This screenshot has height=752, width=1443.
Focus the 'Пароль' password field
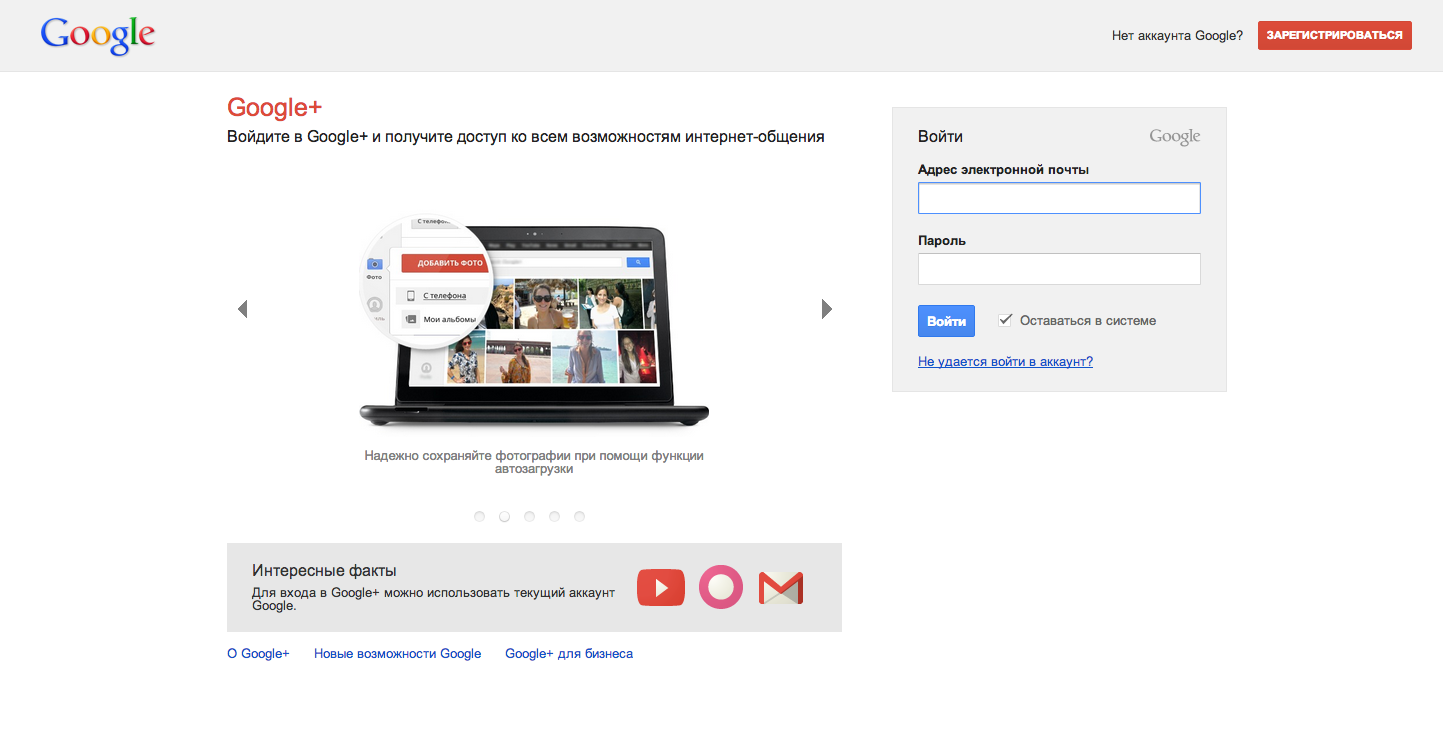1059,269
